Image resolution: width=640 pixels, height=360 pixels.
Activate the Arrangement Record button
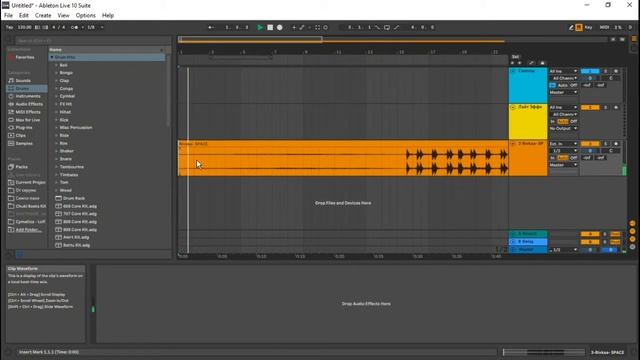280,27
